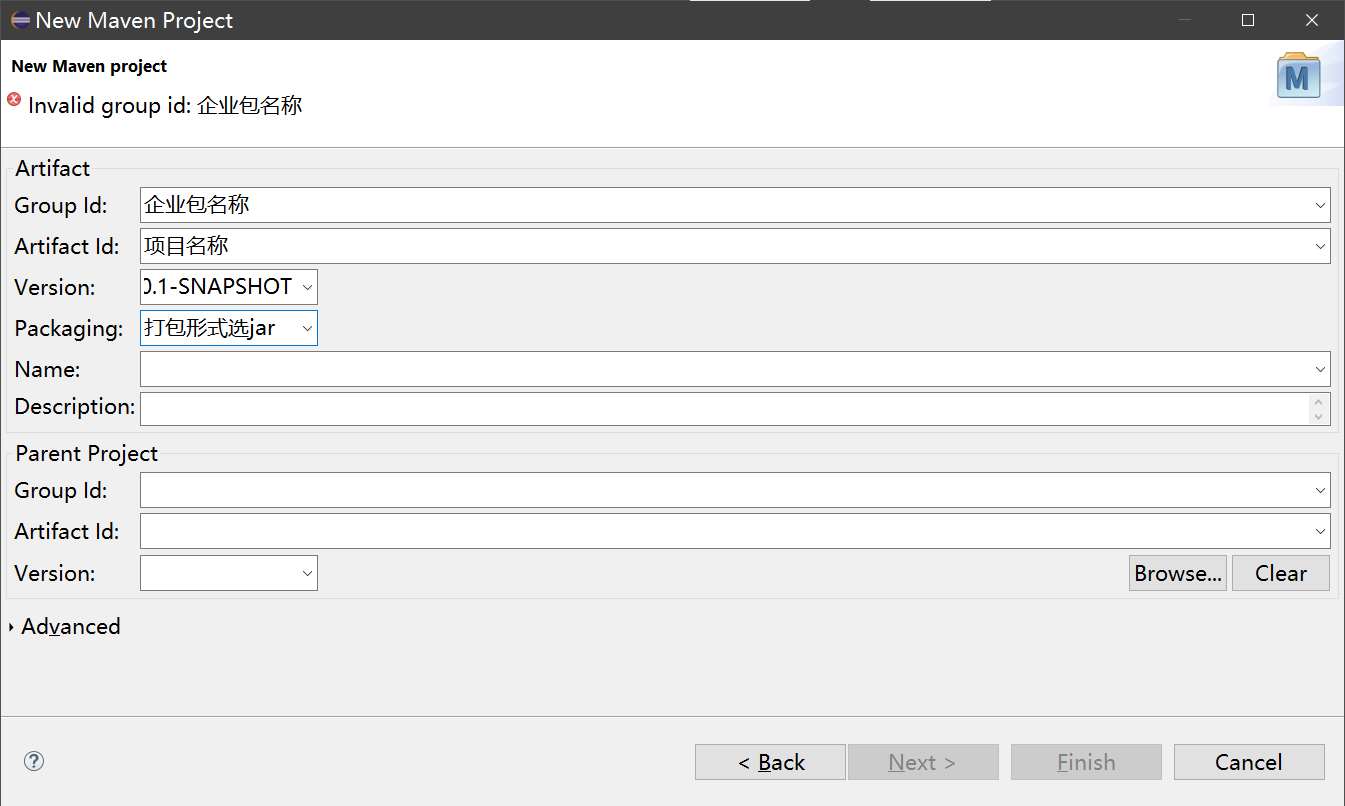1345x806 pixels.
Task: Expand the Advanced section
Action: coord(12,627)
